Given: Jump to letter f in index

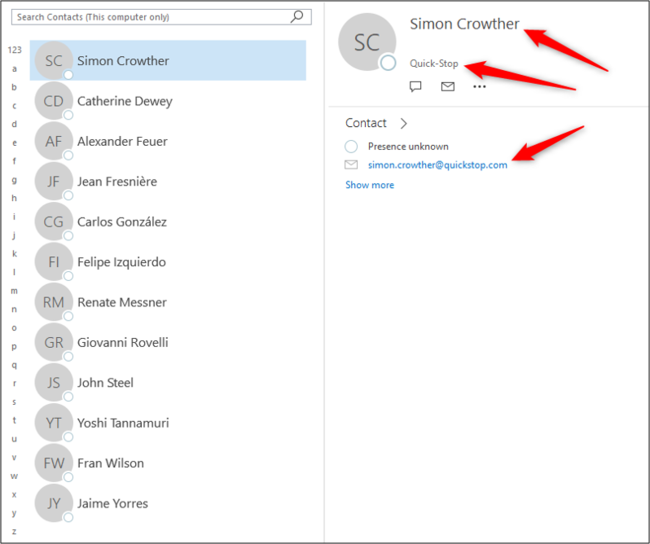Looking at the screenshot, I should 15,161.
